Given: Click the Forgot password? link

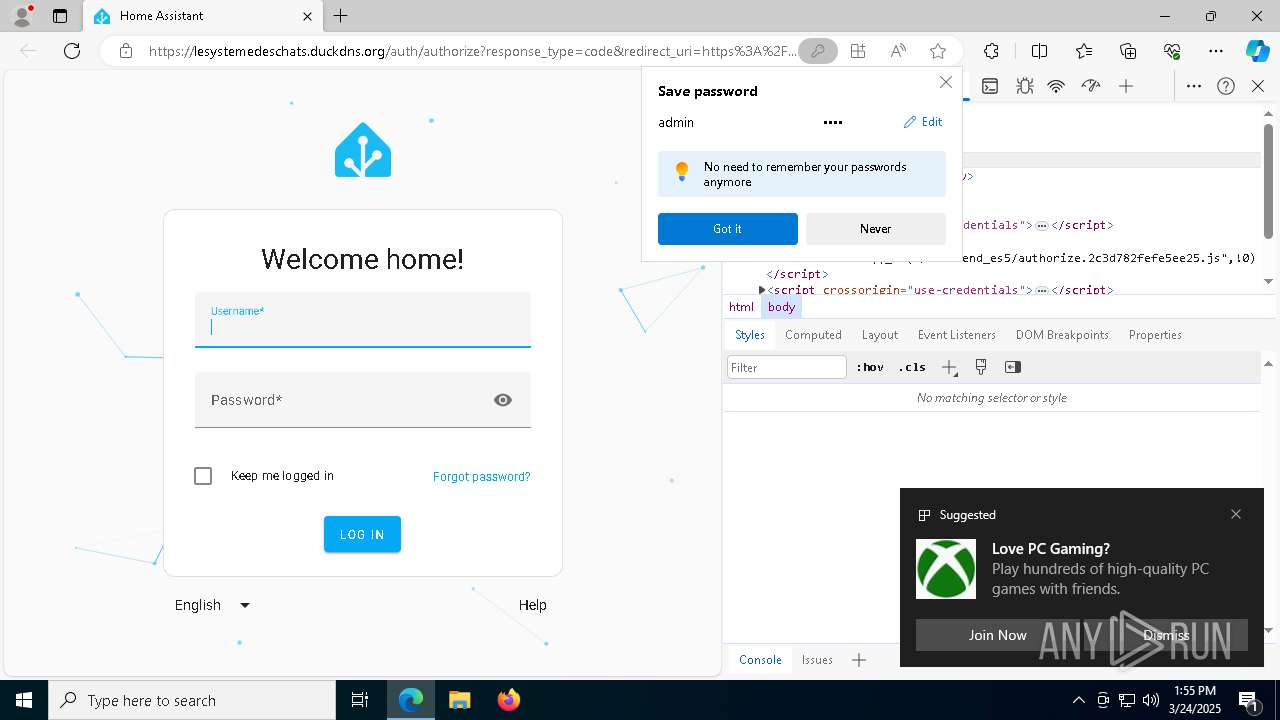Looking at the screenshot, I should tap(482, 477).
